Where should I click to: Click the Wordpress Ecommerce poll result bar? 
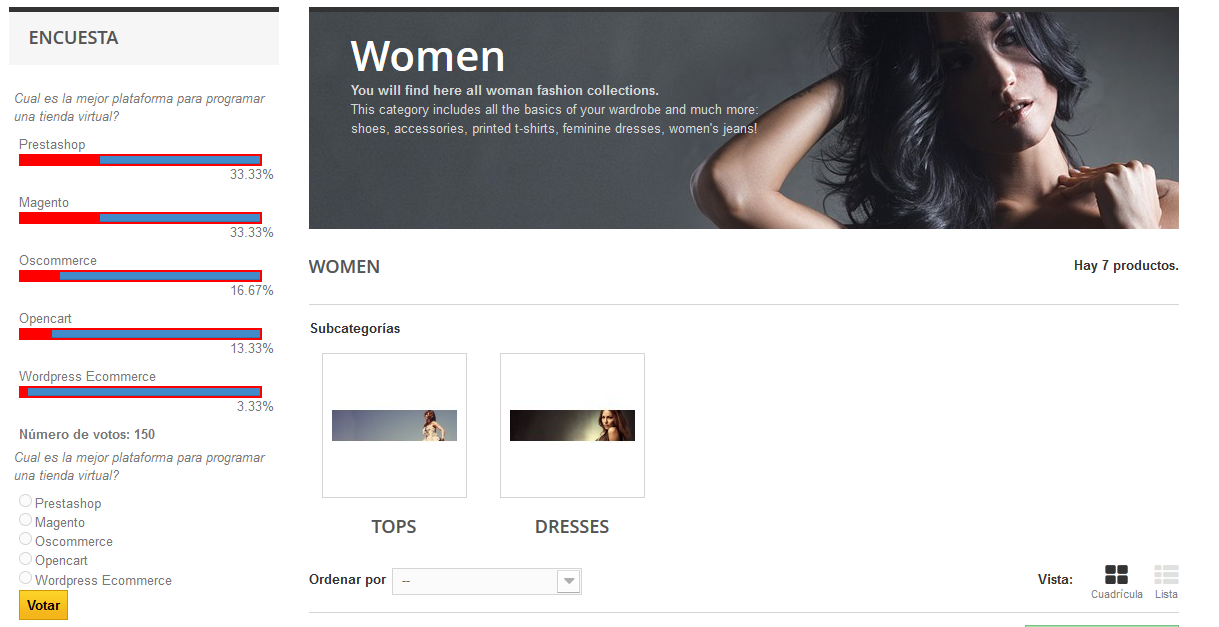coord(140,392)
